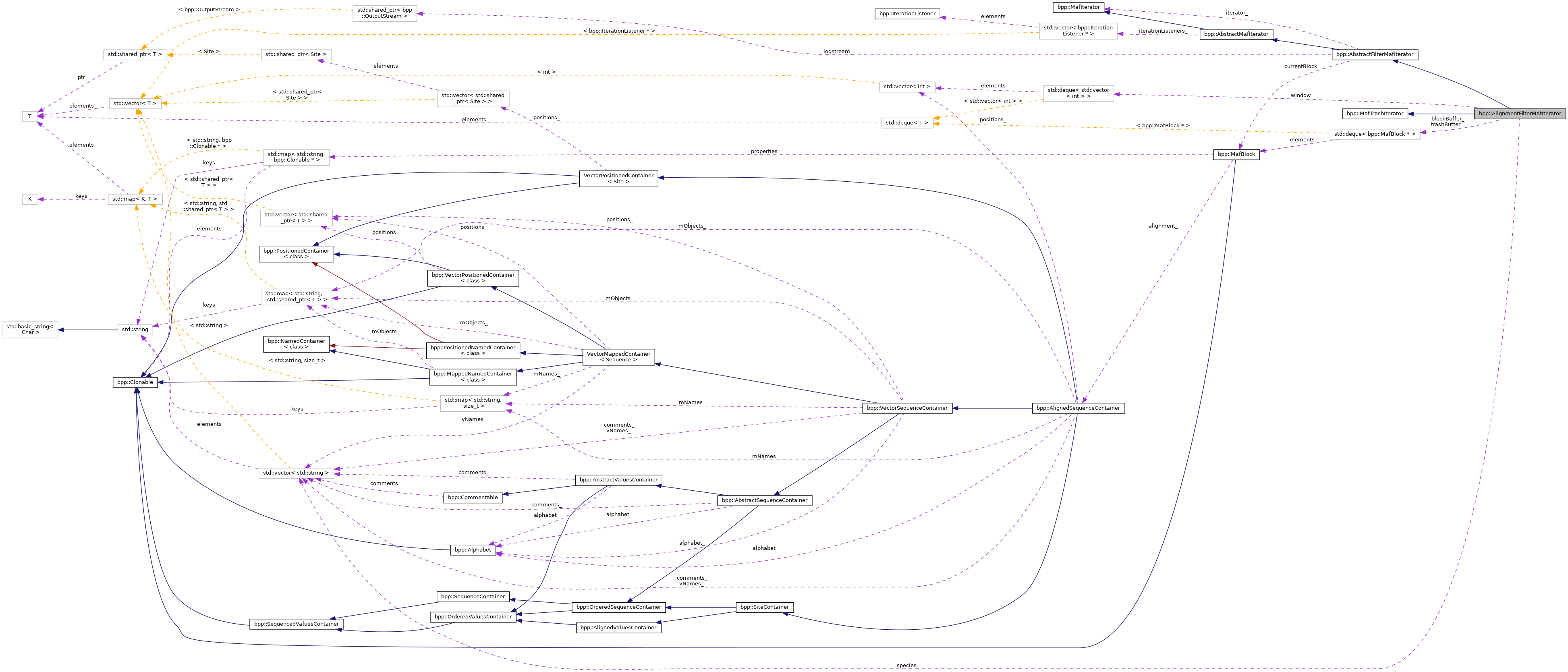Click the bpp::Clonable class box
The width and height of the screenshot is (1568, 672).
click(x=135, y=382)
